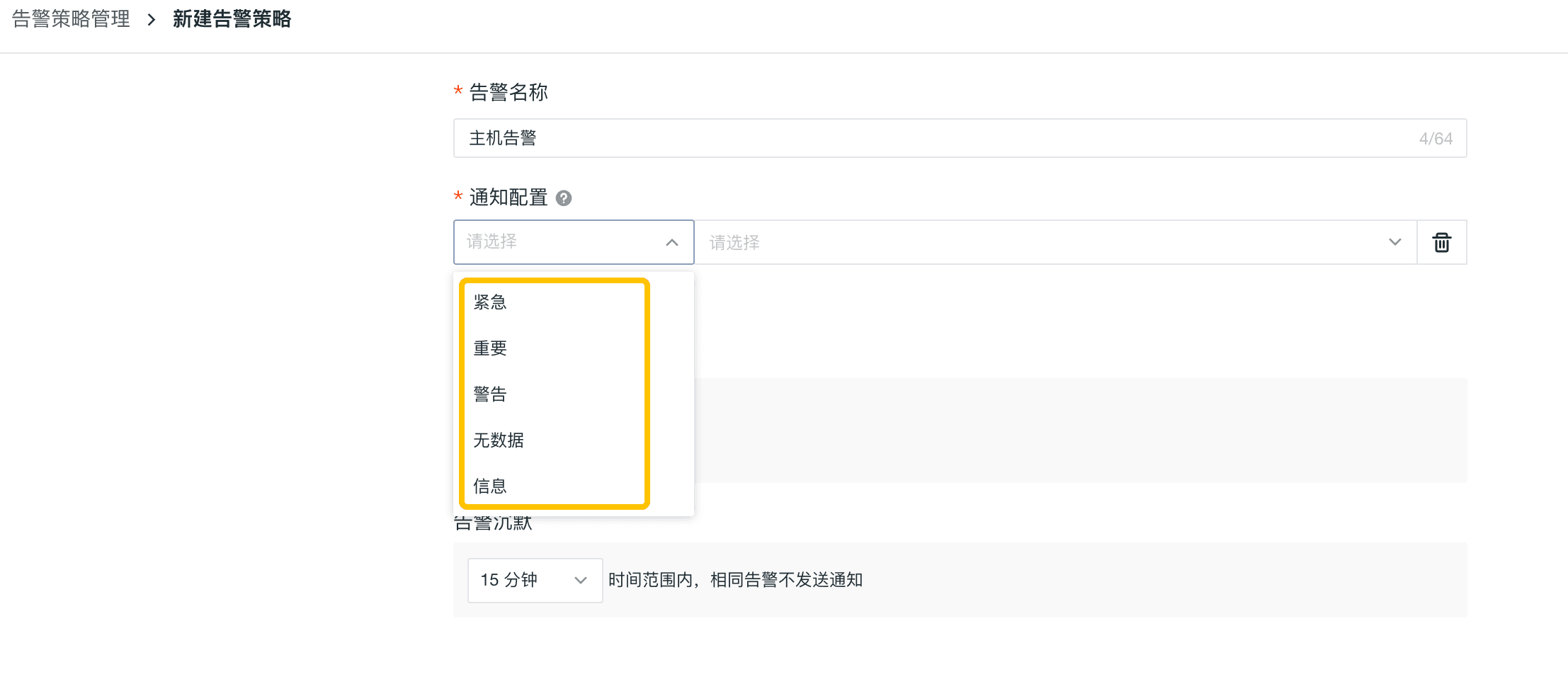
Task: Open the 15 分钟 silence duration dropdown
Action: point(535,581)
